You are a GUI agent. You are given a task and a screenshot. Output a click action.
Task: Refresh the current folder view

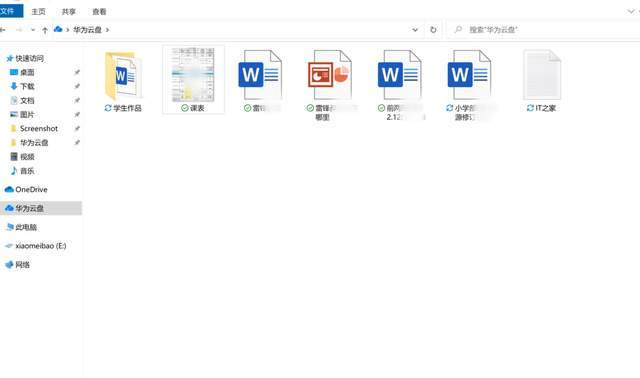(x=433, y=30)
